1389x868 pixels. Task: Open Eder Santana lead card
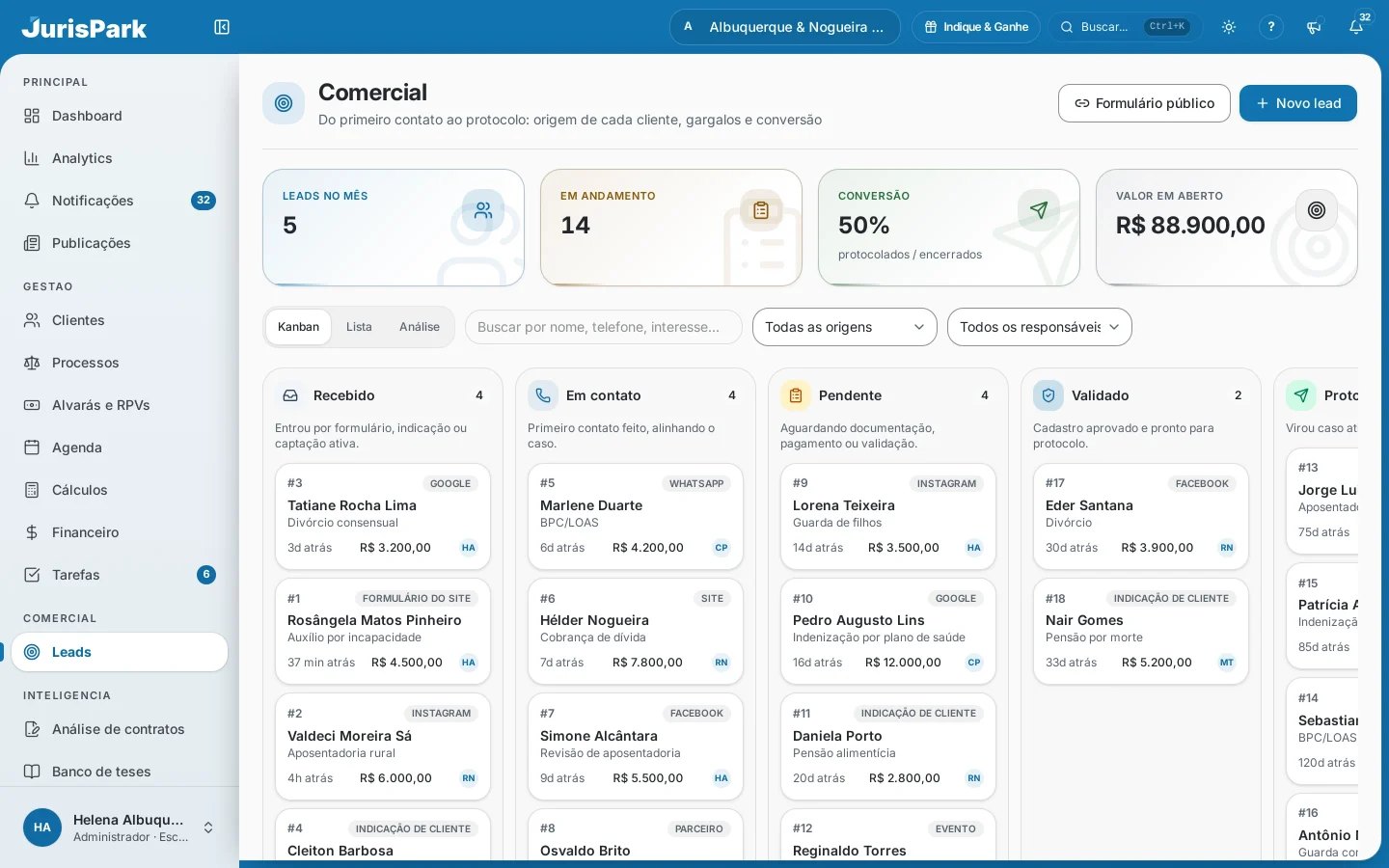(1141, 517)
